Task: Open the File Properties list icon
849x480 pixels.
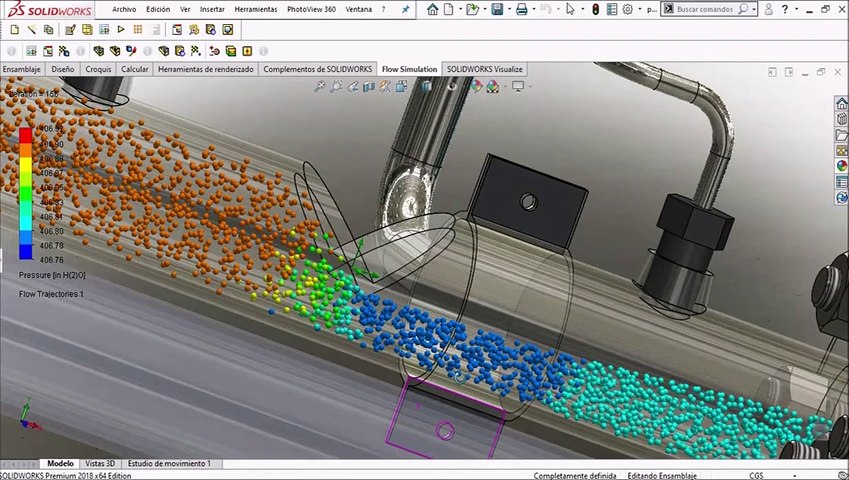Action: (x=612, y=9)
